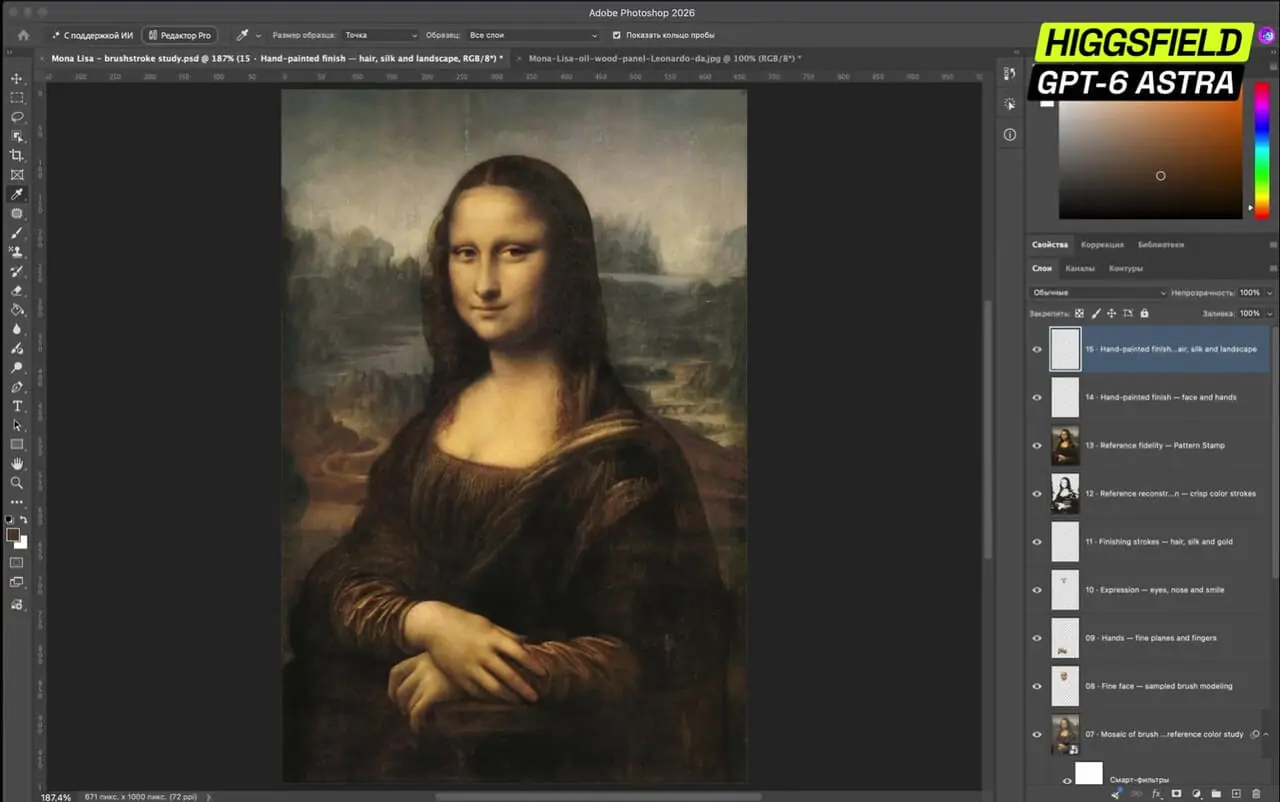The height and width of the screenshot is (802, 1280).
Task: Select the Rectangular Marquee tool
Action: tap(17, 98)
